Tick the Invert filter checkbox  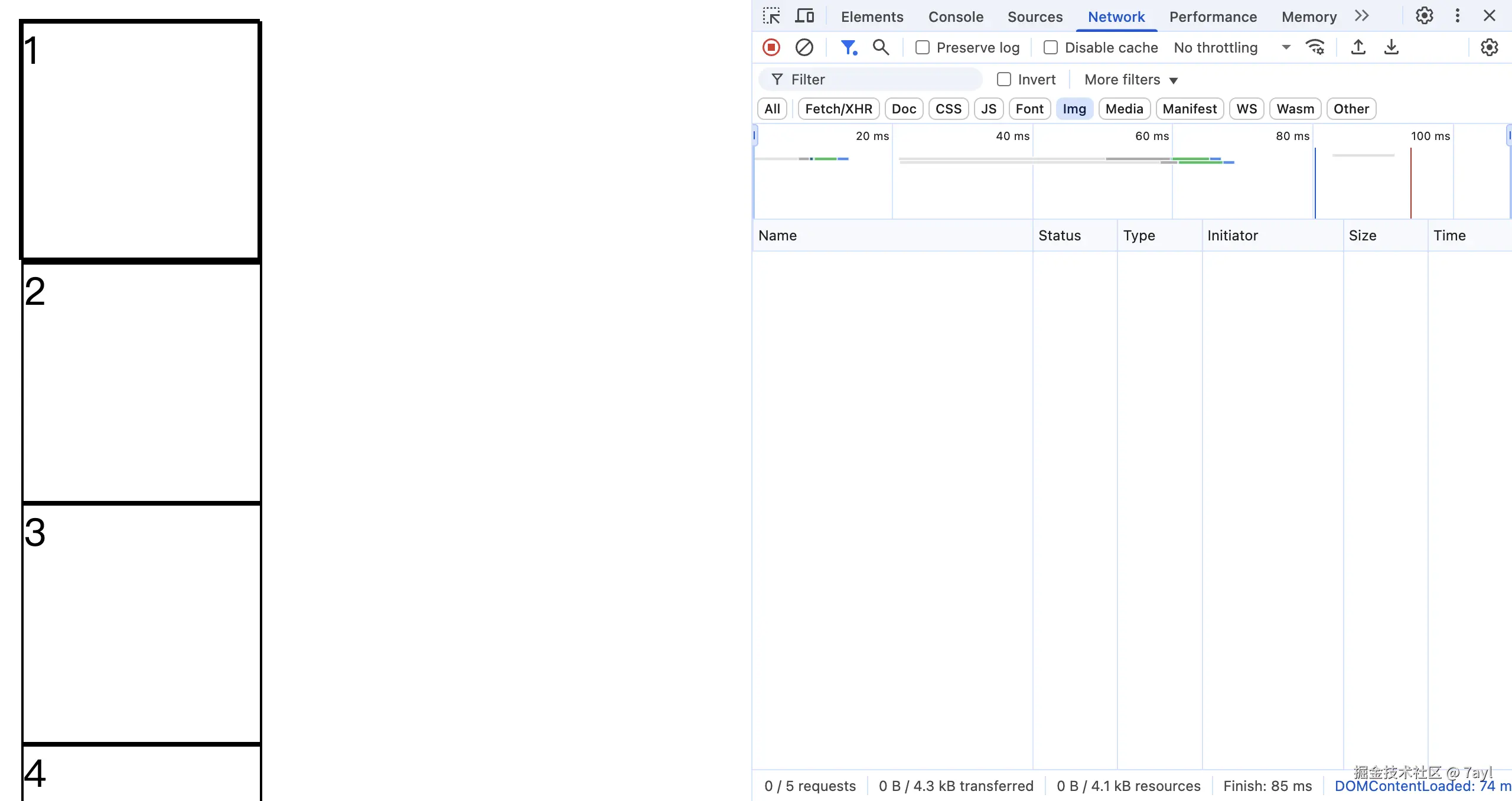point(1004,79)
